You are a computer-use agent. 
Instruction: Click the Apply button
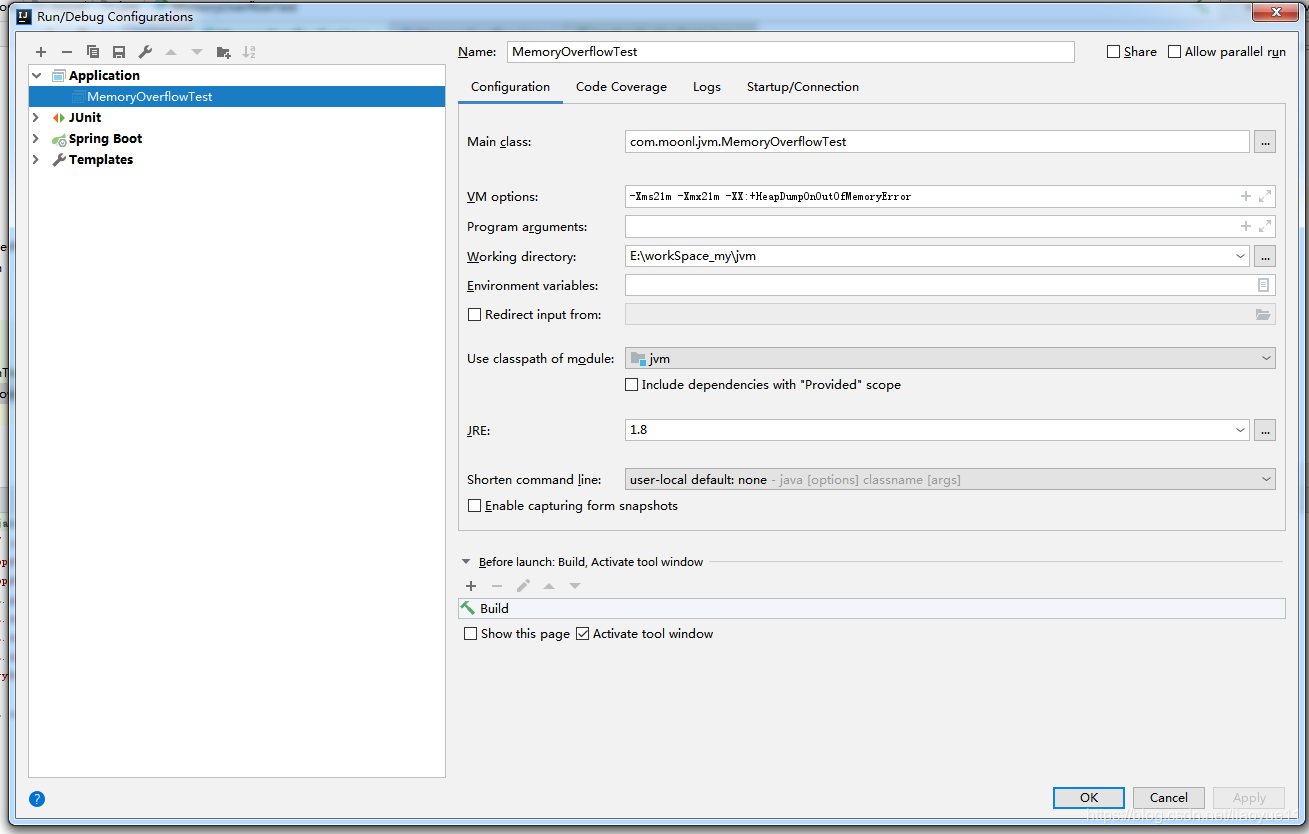(x=1249, y=797)
